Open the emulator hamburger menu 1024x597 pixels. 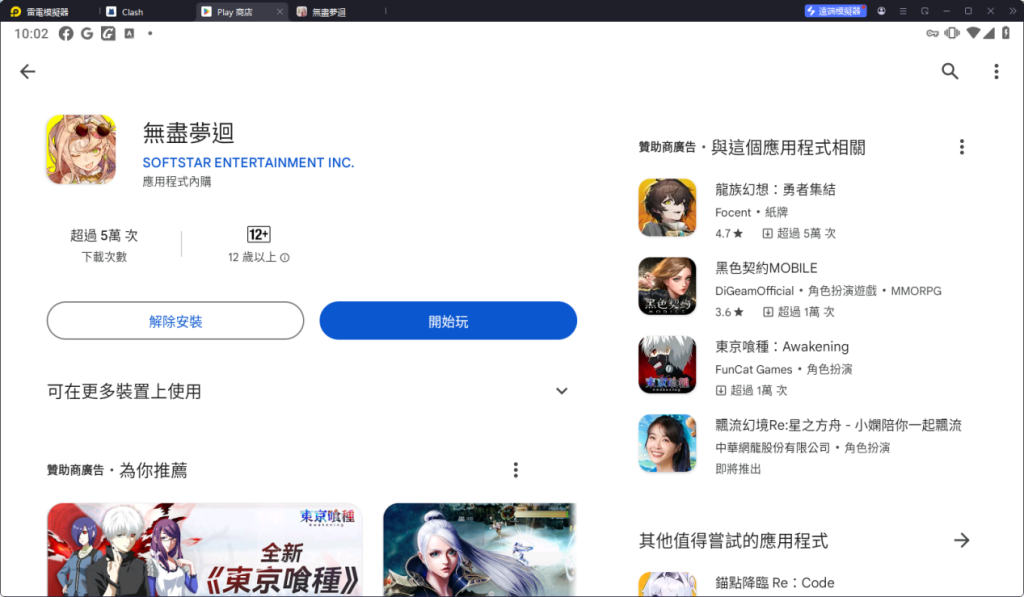[903, 11]
